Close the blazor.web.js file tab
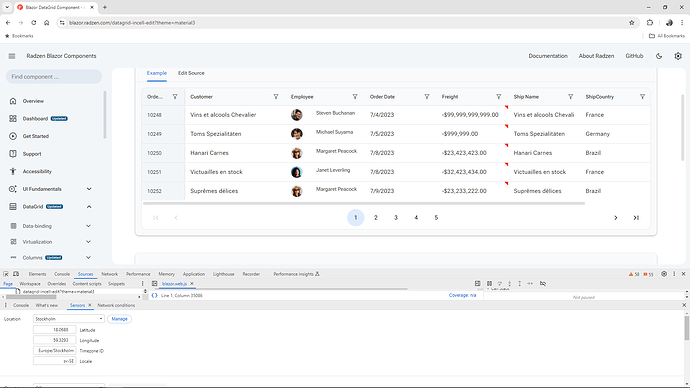The image size is (690, 388). 192,284
